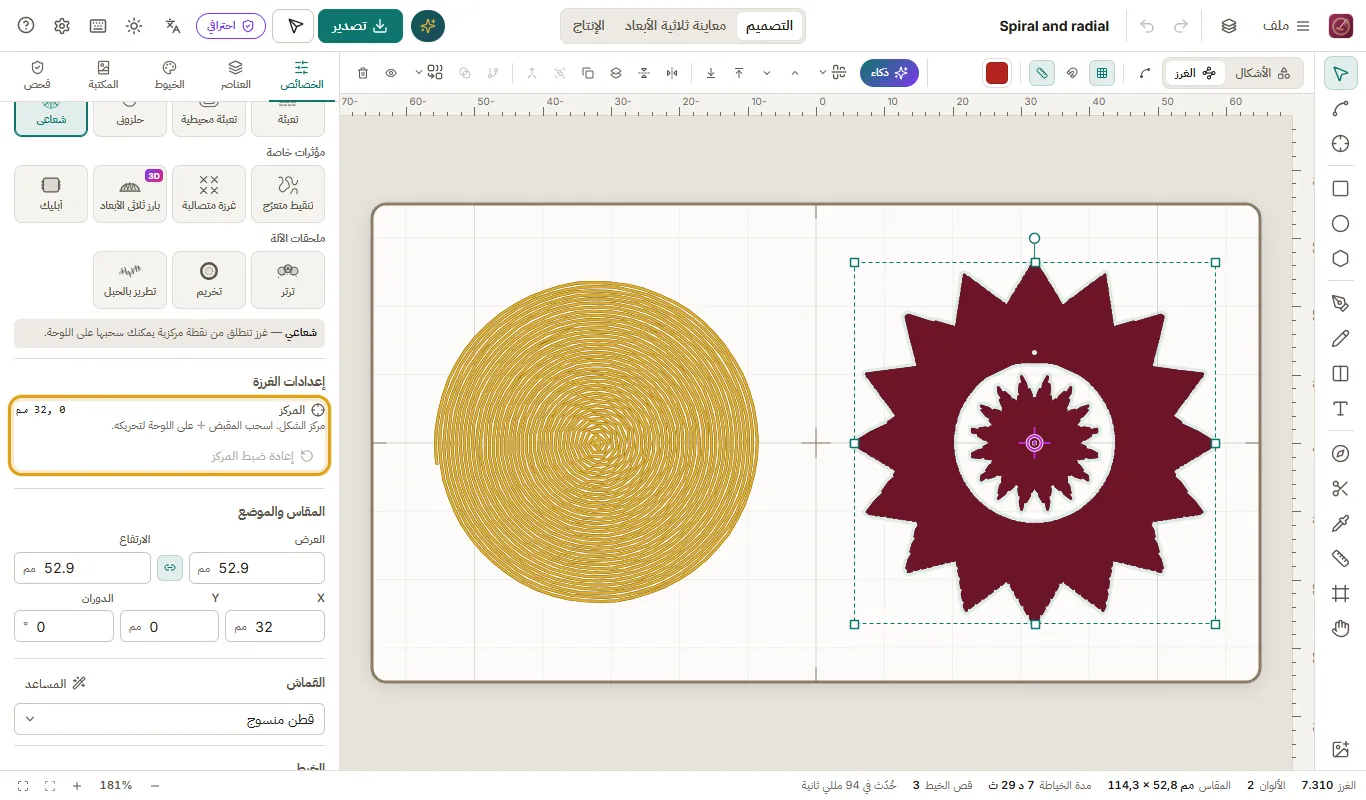Open the الخيوط threads panel tab
1366x800 pixels.
(x=169, y=75)
